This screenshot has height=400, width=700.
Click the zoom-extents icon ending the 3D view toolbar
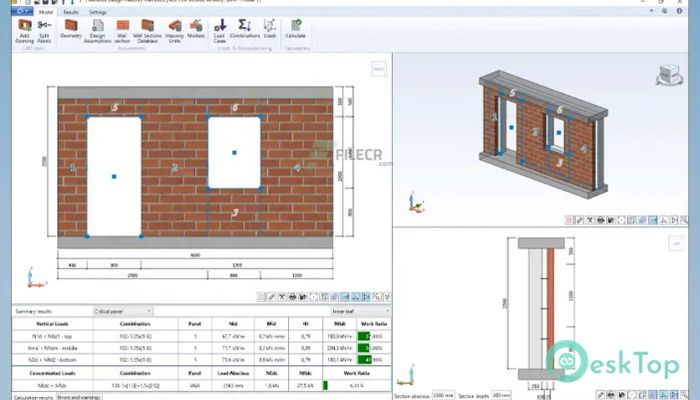684,220
